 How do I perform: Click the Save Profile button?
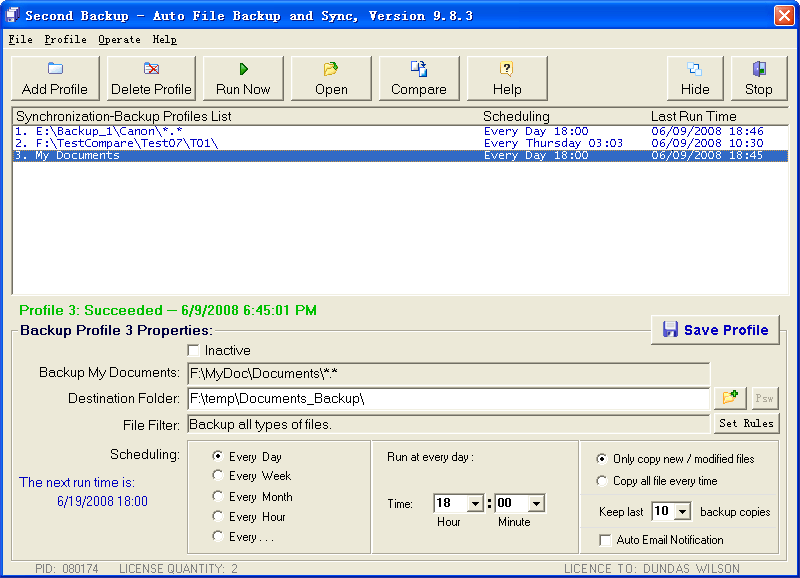[715, 330]
